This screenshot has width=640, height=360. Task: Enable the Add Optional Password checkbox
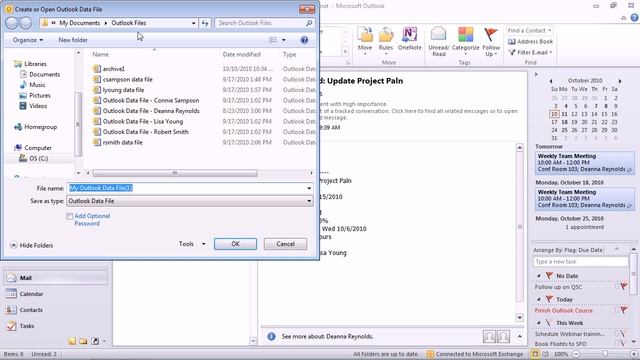70,216
